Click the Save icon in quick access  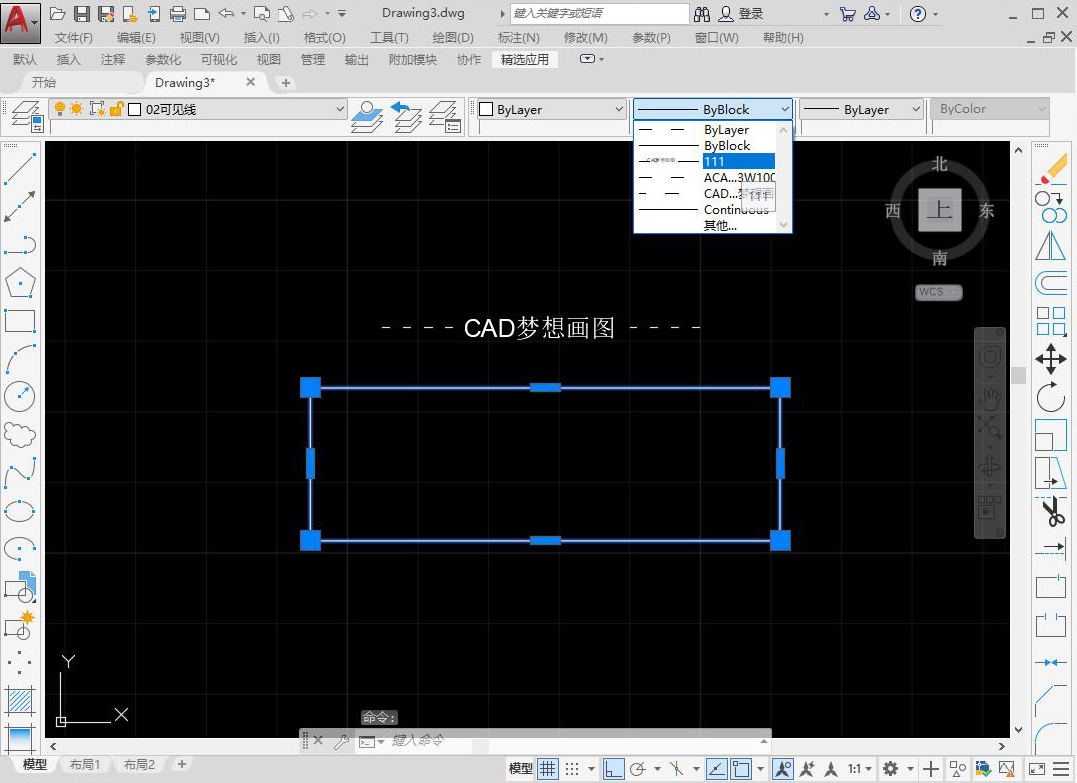pyautogui.click(x=82, y=14)
